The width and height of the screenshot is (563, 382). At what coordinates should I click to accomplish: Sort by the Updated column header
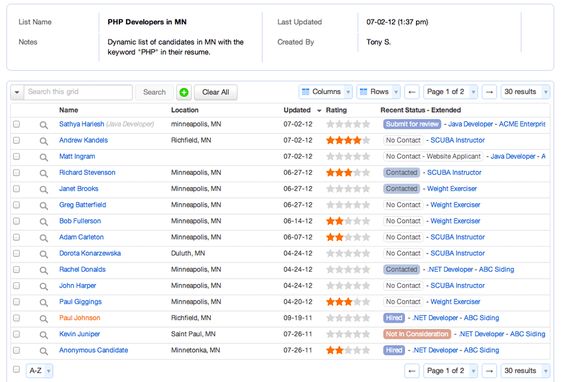[x=297, y=110]
